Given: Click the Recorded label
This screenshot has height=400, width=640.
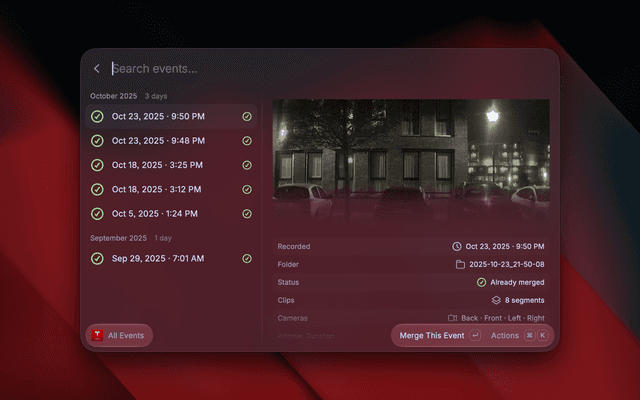Looking at the screenshot, I should (294, 247).
